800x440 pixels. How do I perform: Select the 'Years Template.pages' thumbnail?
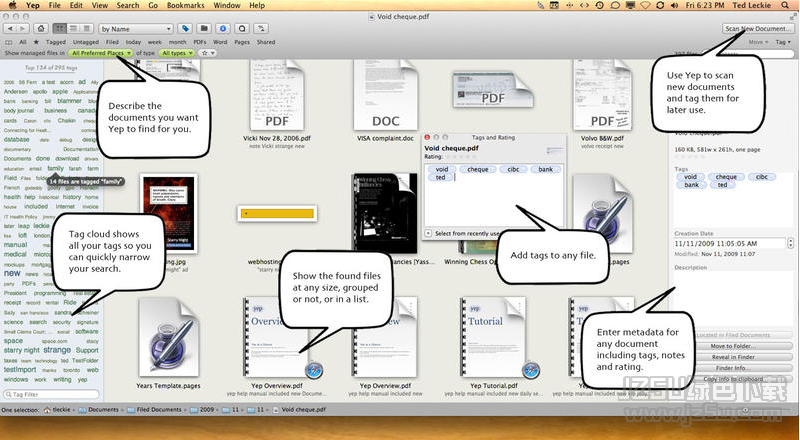(x=168, y=337)
